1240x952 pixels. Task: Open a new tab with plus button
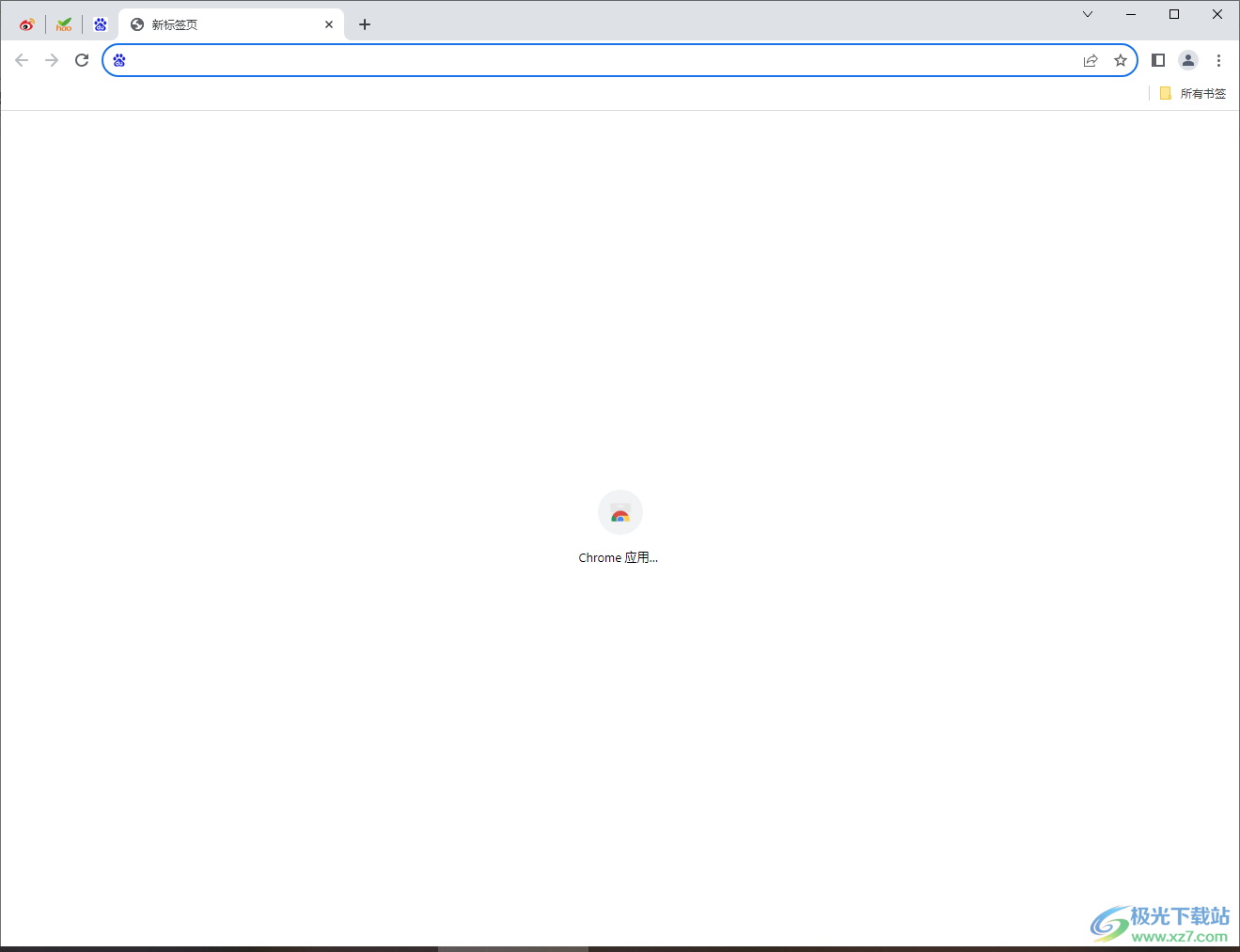tap(365, 24)
